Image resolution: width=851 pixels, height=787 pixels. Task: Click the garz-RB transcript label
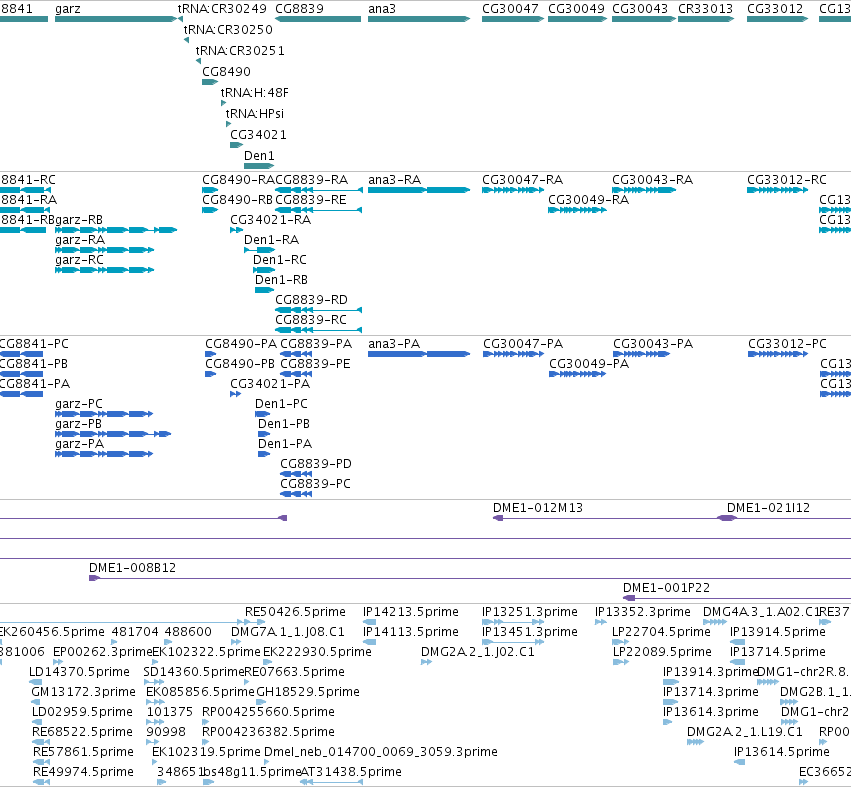click(x=79, y=220)
